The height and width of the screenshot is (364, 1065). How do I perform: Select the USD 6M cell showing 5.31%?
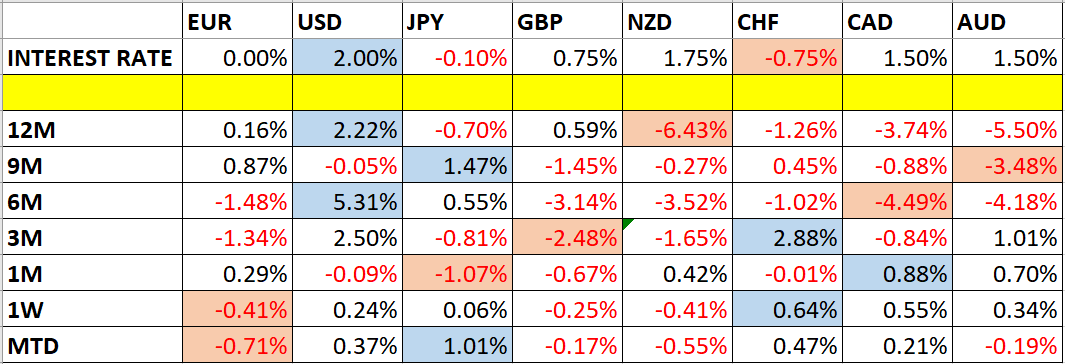346,202
